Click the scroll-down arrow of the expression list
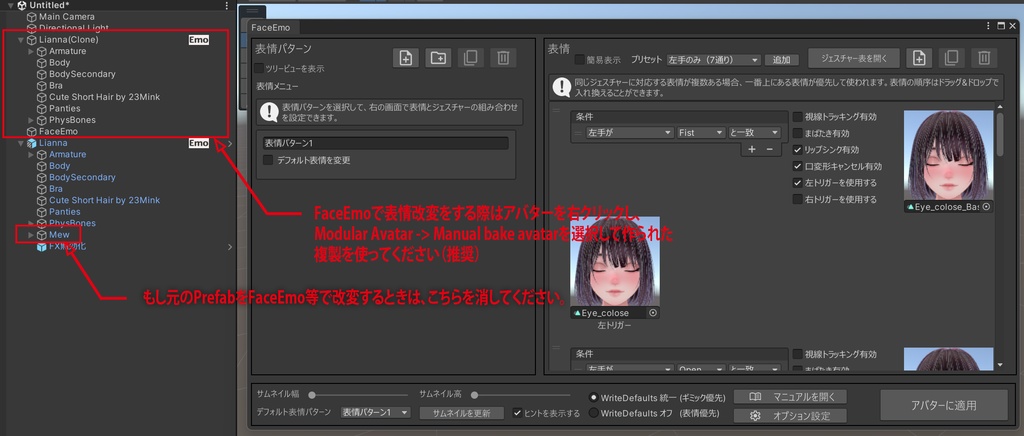The width and height of the screenshot is (1024, 436). pyautogui.click(x=999, y=365)
